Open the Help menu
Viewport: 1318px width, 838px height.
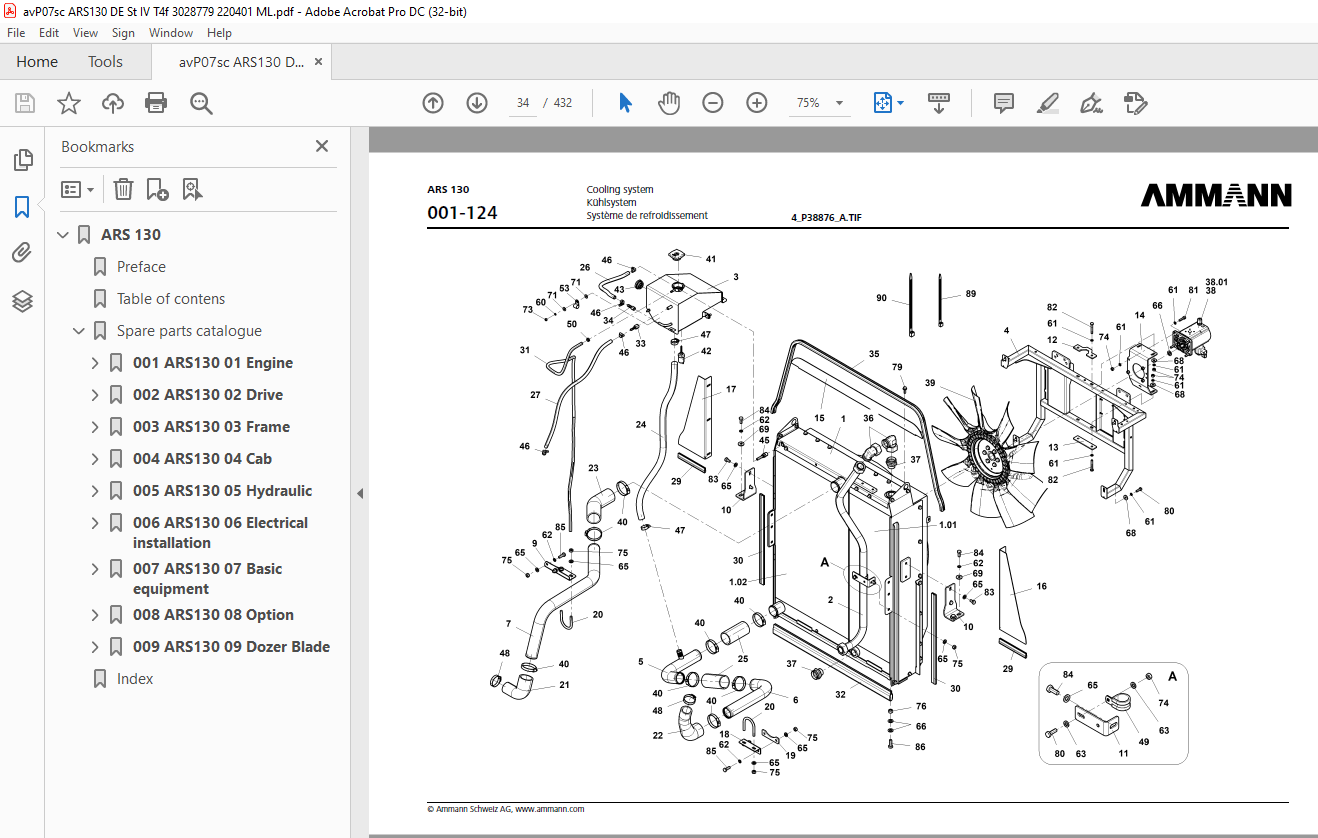(219, 33)
